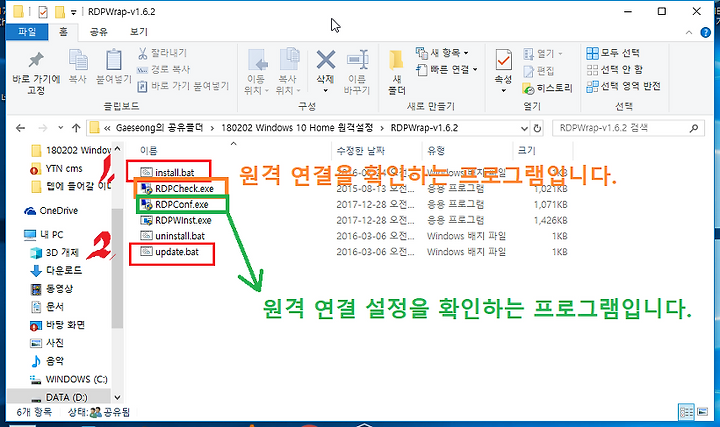
Task: Click the navigation pane scroll-down arrow
Action: coord(117,398)
